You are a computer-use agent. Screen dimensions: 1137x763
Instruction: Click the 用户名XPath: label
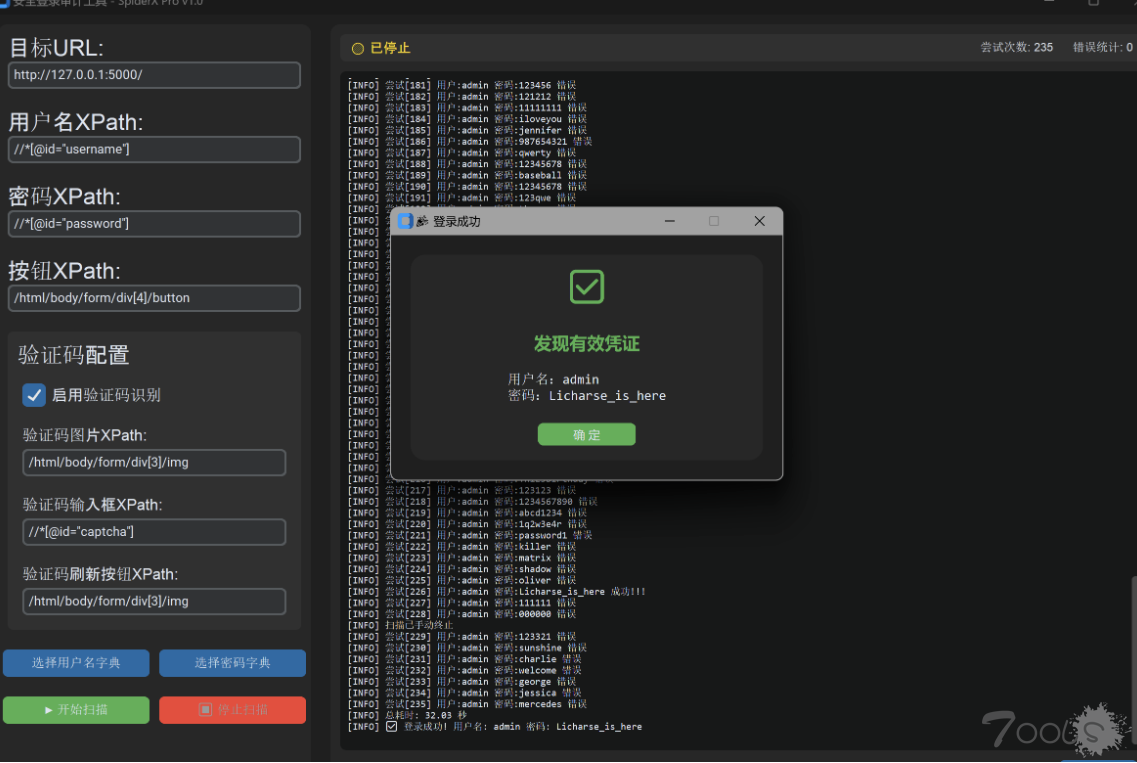pyautogui.click(x=76, y=122)
